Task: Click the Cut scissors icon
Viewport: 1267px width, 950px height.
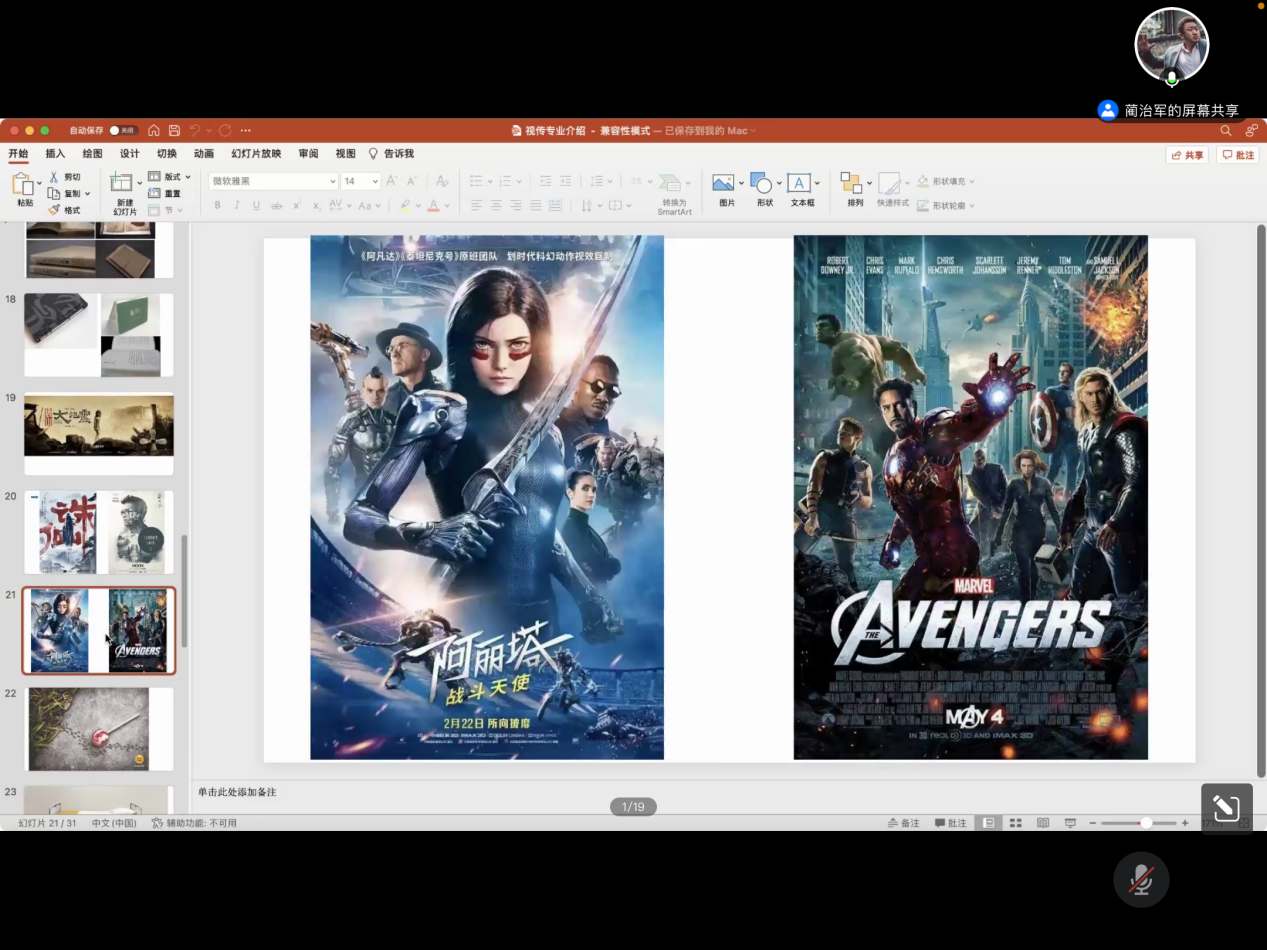Action: pos(54,177)
